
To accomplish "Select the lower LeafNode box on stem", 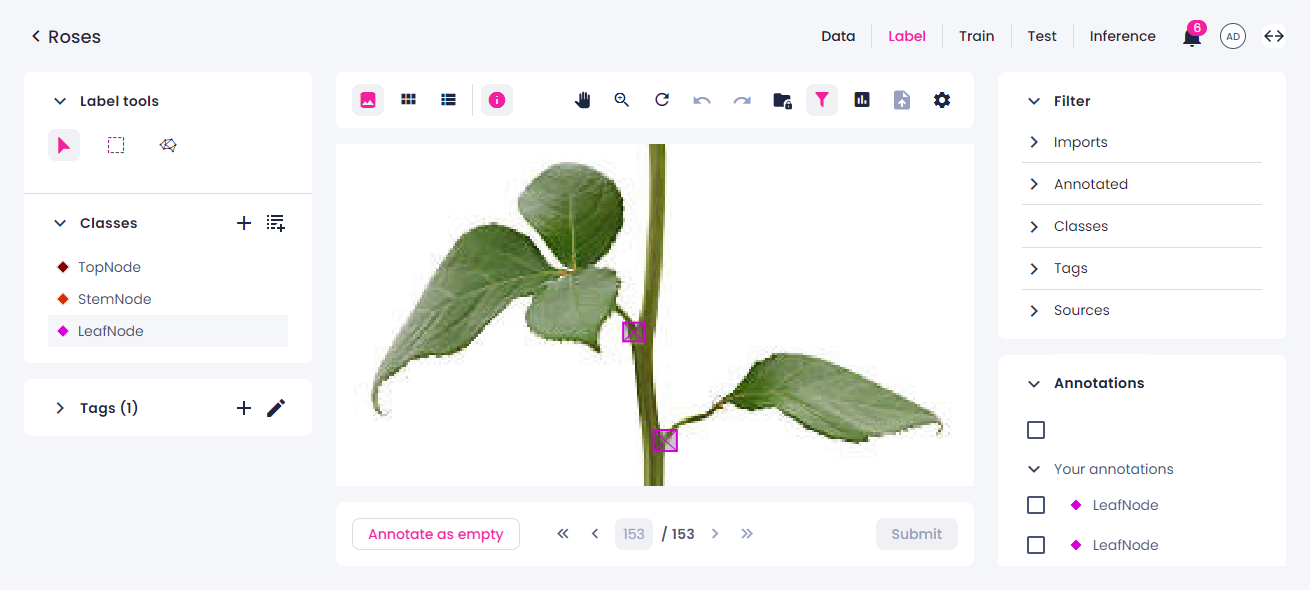I will point(665,440).
